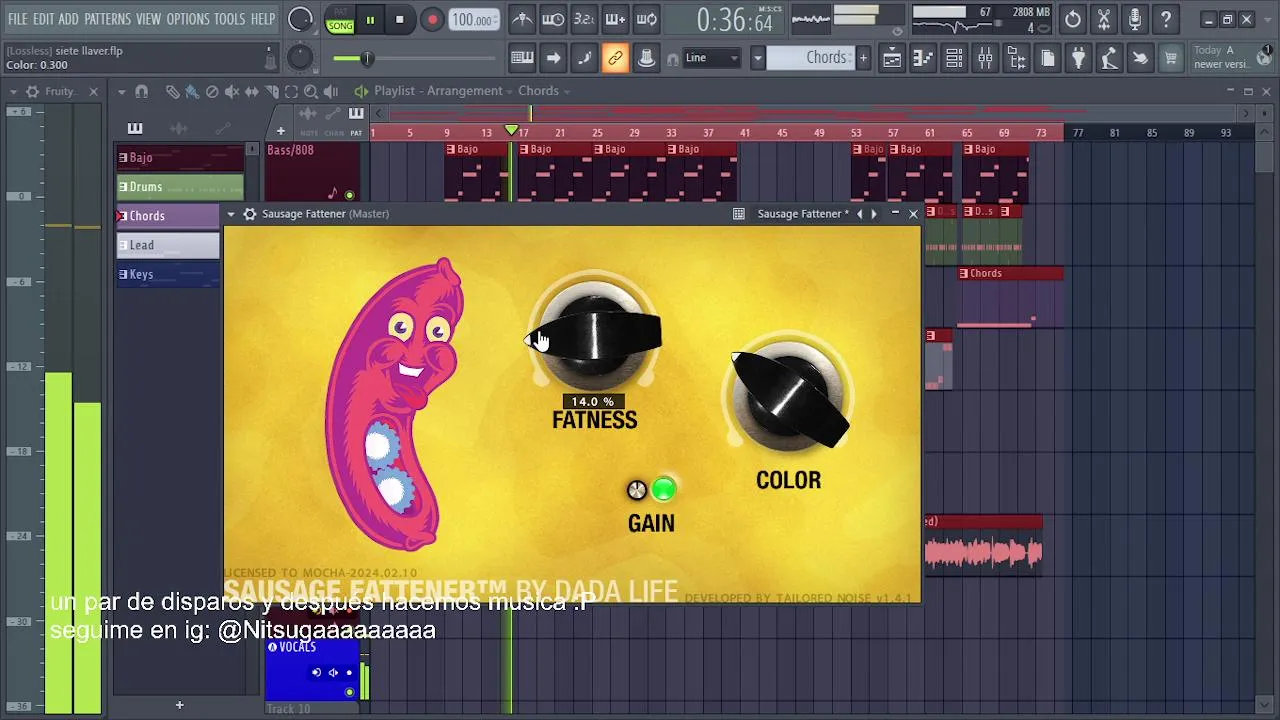The image size is (1280, 720).
Task: Open the plugin picker plug icon
Action: point(1078,58)
